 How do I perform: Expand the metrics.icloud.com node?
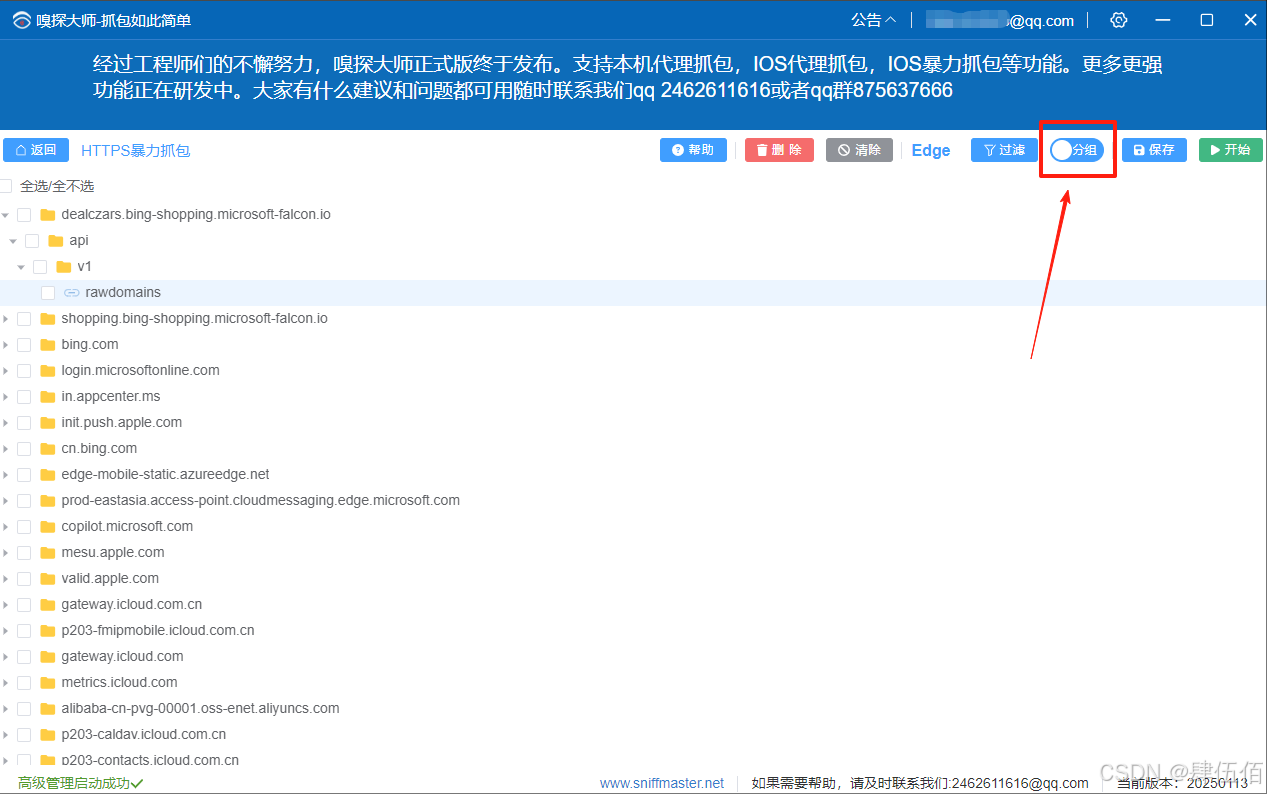click(6, 682)
